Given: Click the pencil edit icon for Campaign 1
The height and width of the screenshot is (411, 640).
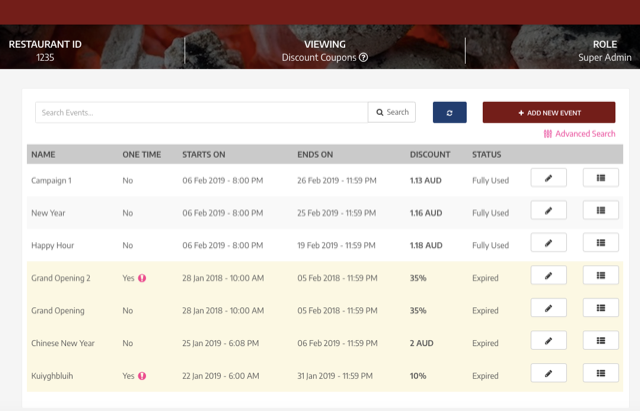Looking at the screenshot, I should pyautogui.click(x=548, y=178).
